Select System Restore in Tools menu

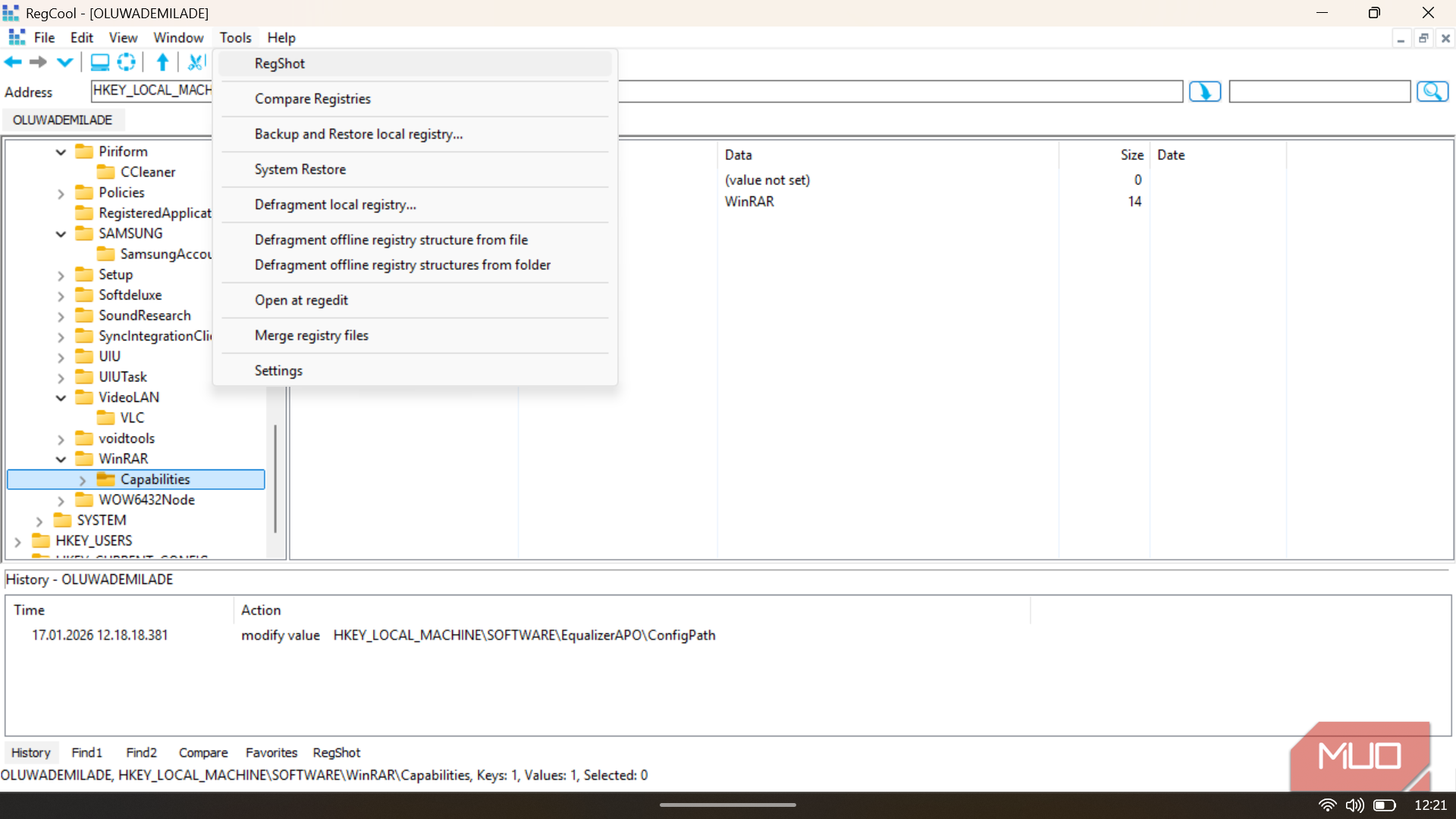coord(415,169)
